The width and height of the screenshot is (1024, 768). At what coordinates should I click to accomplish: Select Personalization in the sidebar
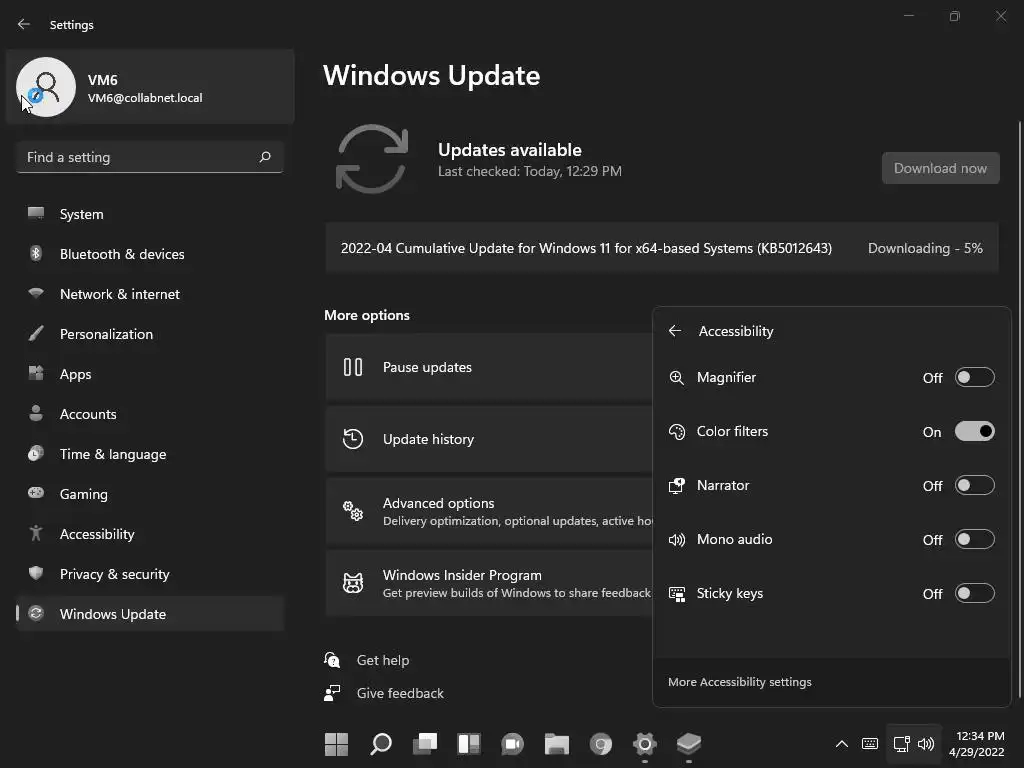click(x=150, y=334)
